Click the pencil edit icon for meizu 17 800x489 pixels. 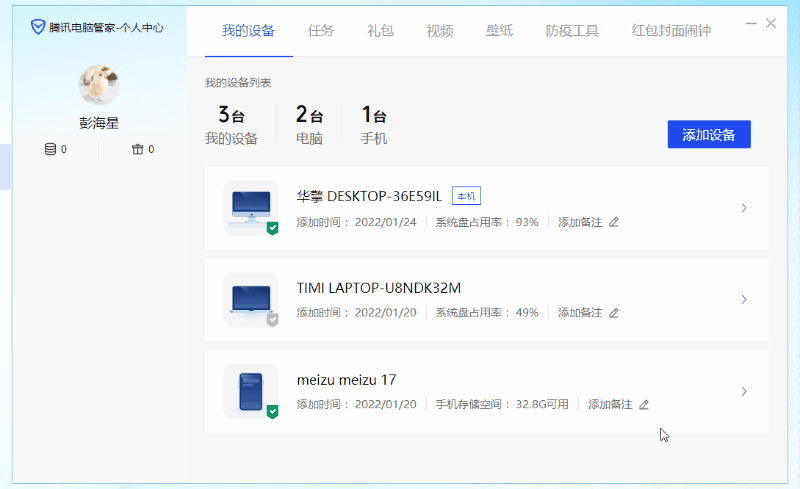coord(644,405)
